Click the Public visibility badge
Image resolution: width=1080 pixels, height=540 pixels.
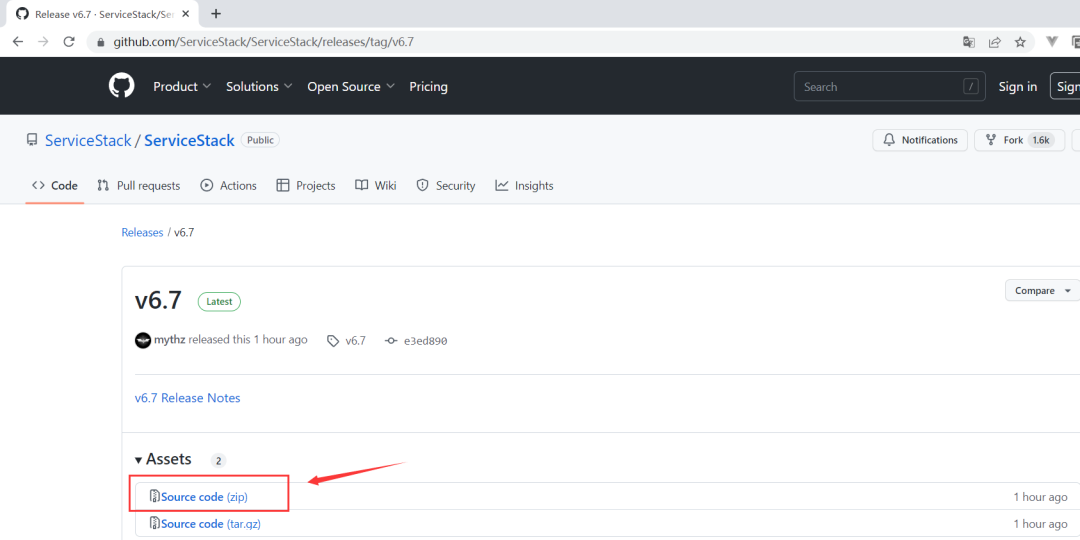[x=260, y=140]
